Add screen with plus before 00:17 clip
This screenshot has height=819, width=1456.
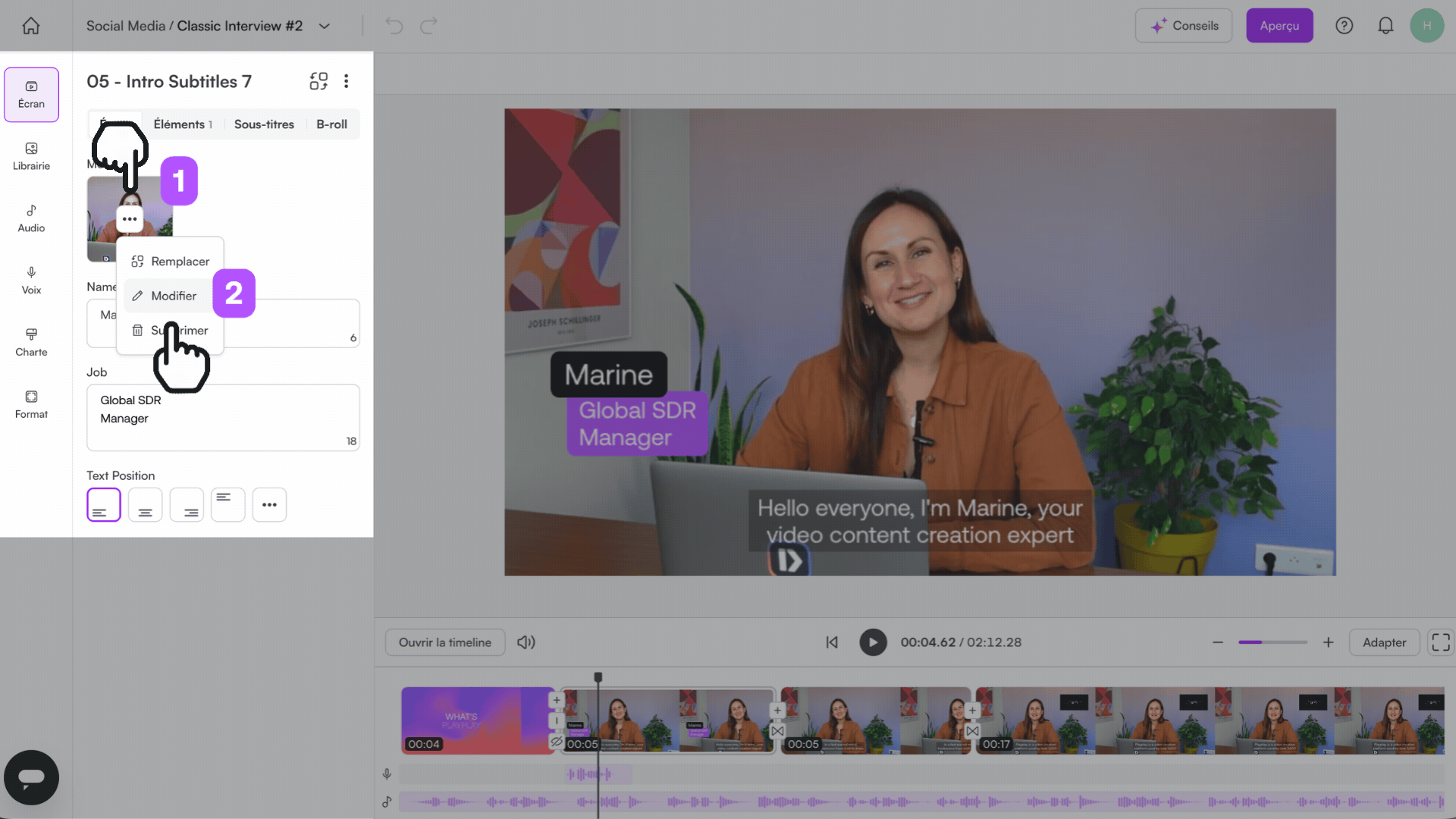point(972,711)
